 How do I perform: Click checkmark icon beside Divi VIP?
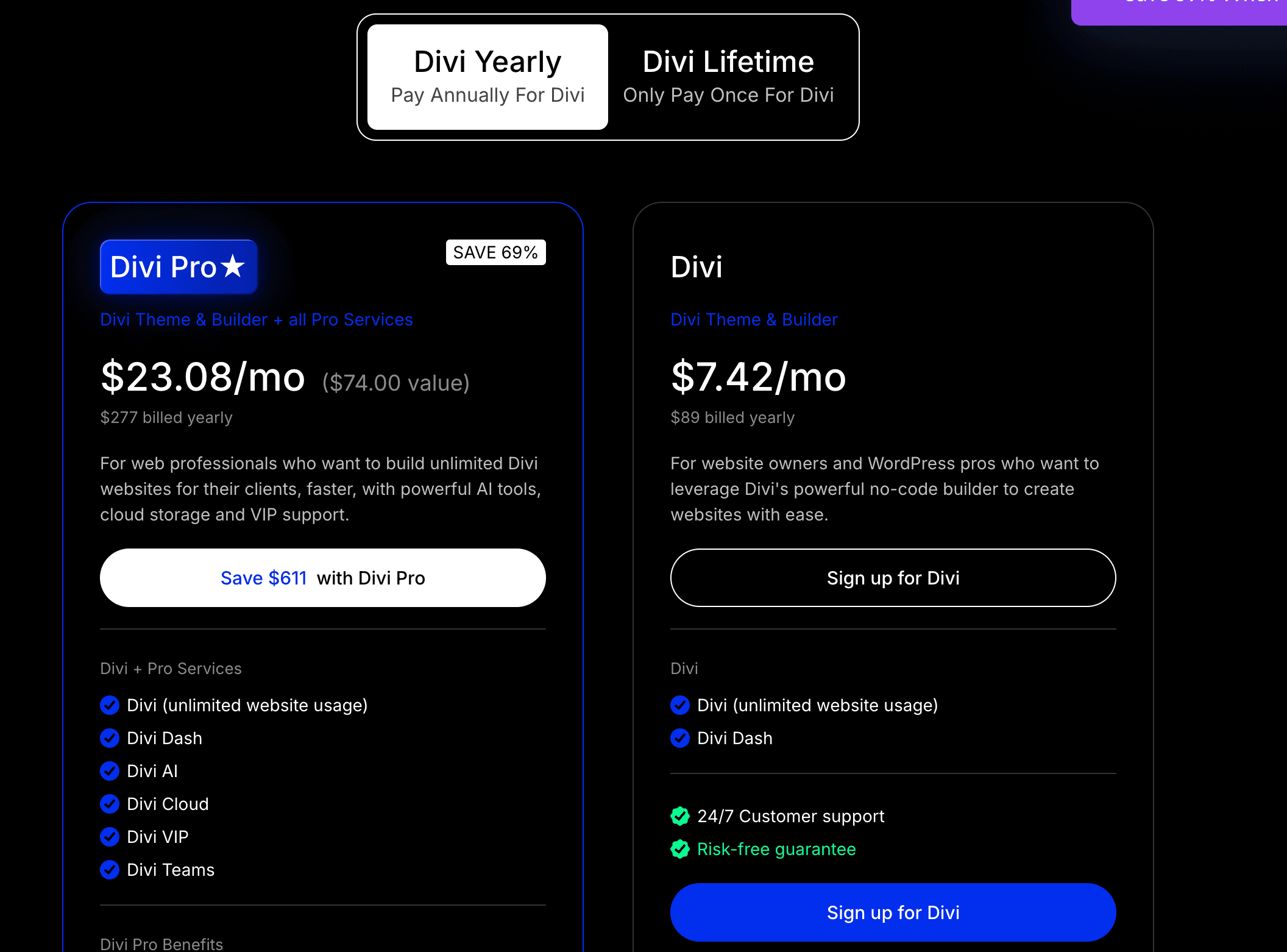pyautogui.click(x=110, y=837)
